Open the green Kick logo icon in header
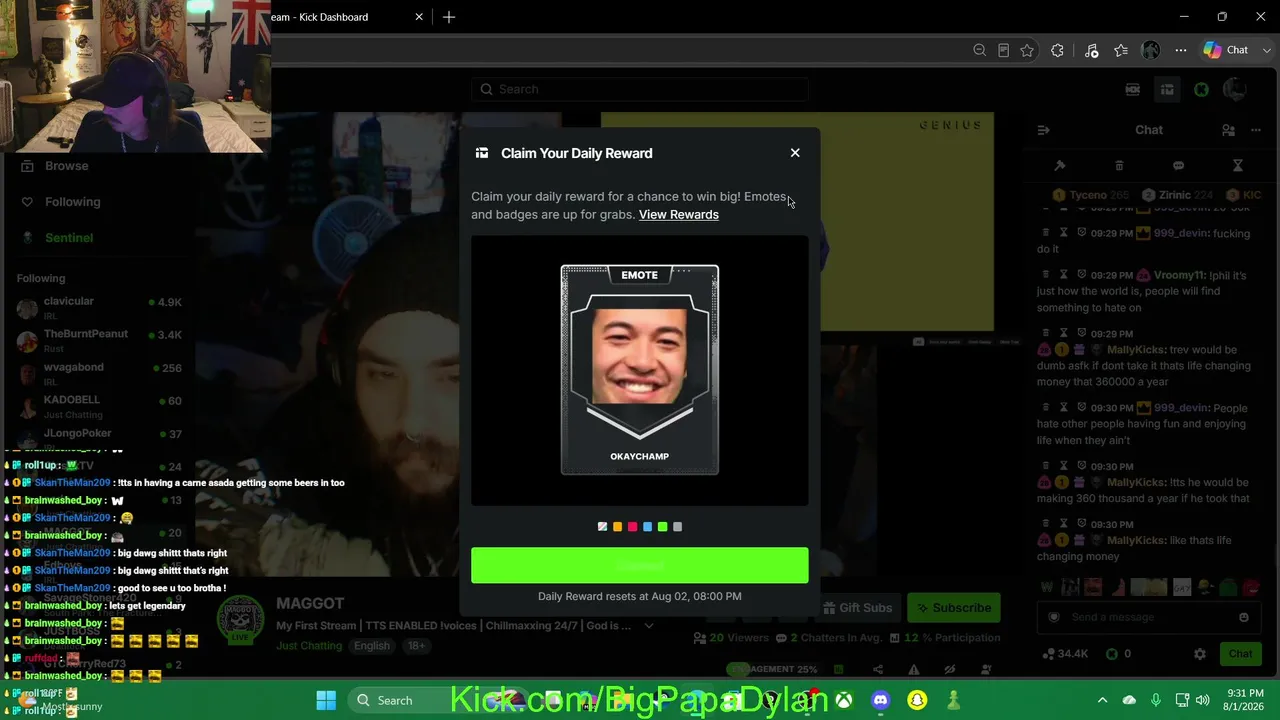1280x720 pixels. click(1201, 90)
